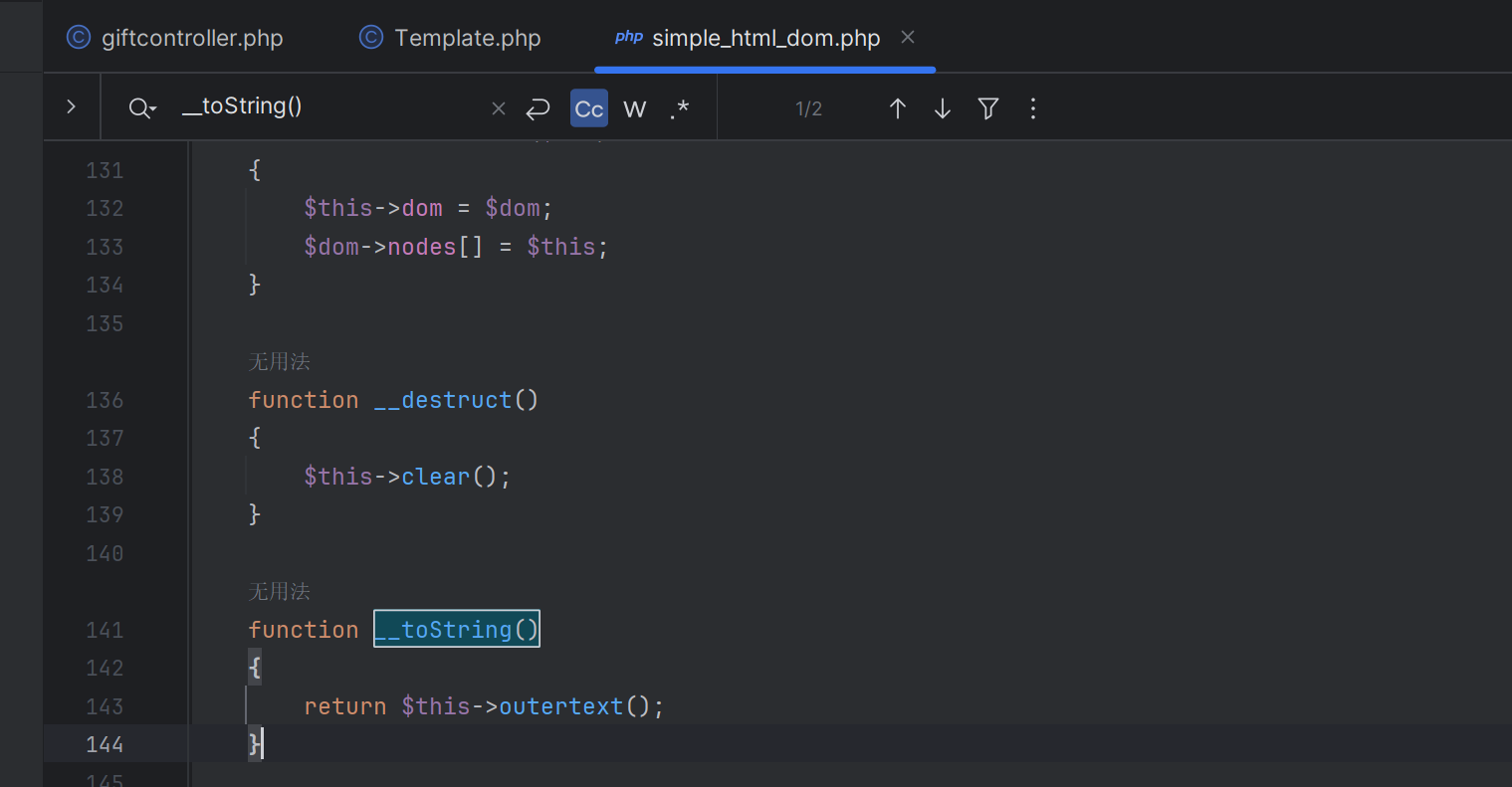Toggle Match Case (Cc) option
This screenshot has height=787, width=1512.
(x=589, y=108)
